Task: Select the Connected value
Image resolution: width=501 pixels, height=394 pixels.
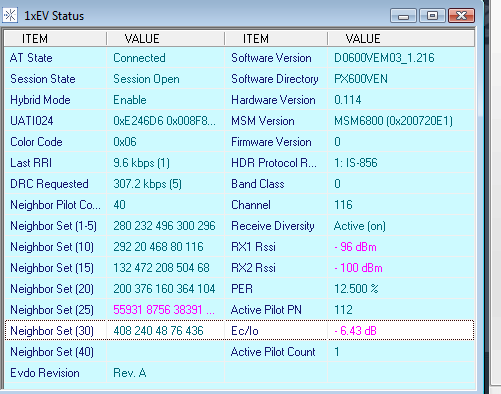Action: (139, 58)
